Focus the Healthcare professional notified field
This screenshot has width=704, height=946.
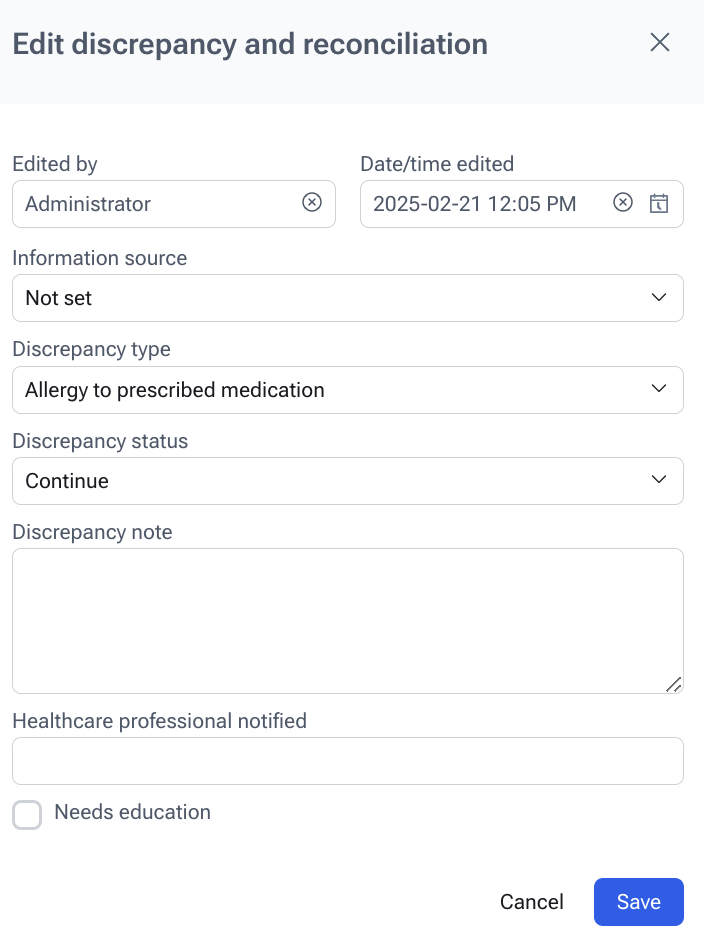347,761
